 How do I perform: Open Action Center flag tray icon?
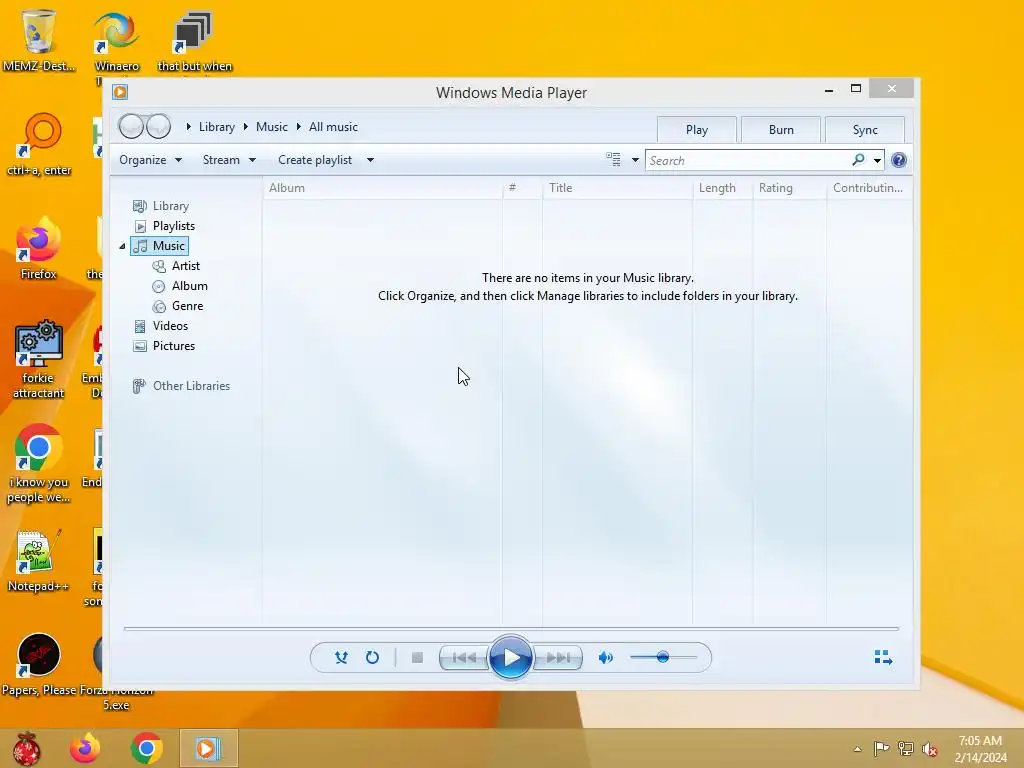click(x=881, y=748)
